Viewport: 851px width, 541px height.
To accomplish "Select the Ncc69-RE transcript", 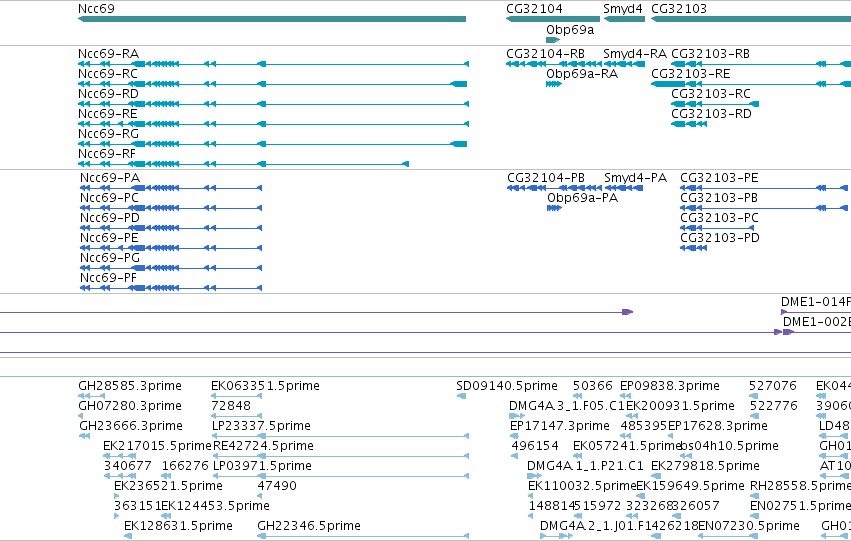I will click(x=274, y=124).
